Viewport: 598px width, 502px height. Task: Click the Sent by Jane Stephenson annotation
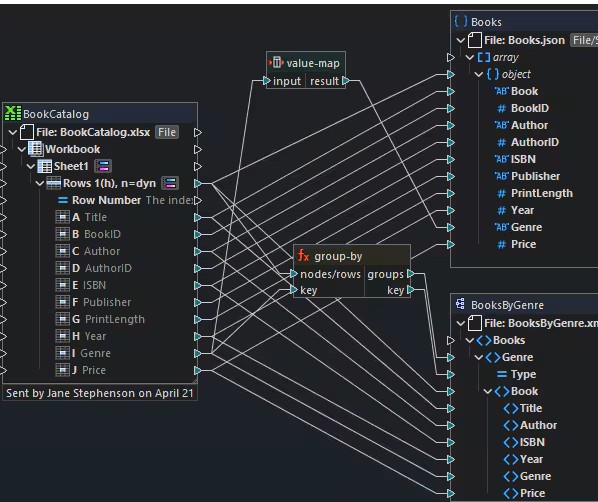pyautogui.click(x=100, y=393)
